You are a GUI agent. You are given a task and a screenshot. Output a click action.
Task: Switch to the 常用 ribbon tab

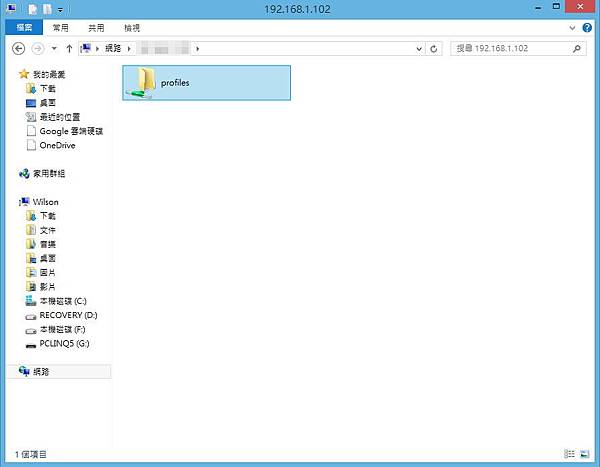click(x=60, y=28)
